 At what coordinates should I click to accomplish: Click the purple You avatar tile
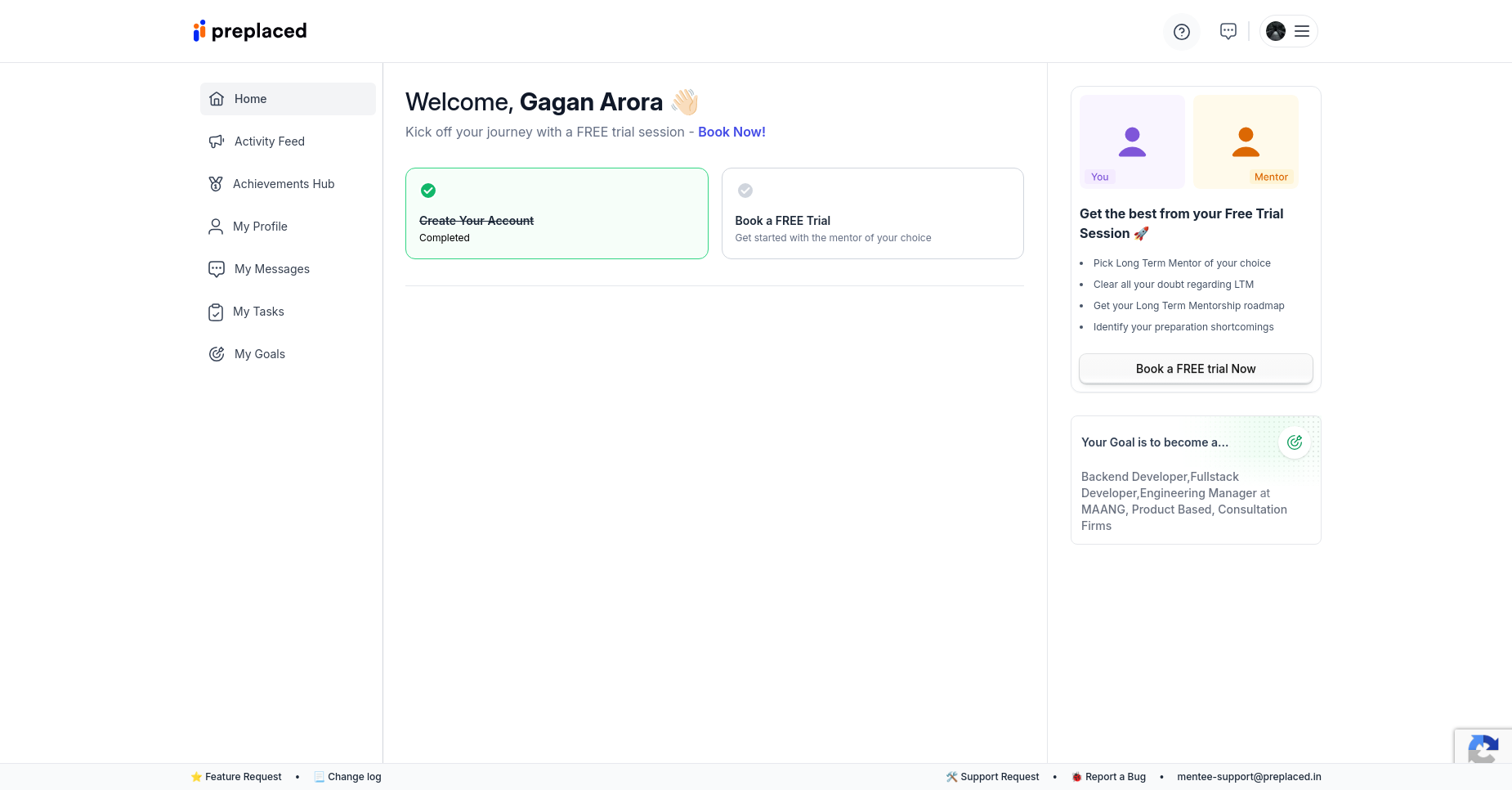click(1132, 141)
